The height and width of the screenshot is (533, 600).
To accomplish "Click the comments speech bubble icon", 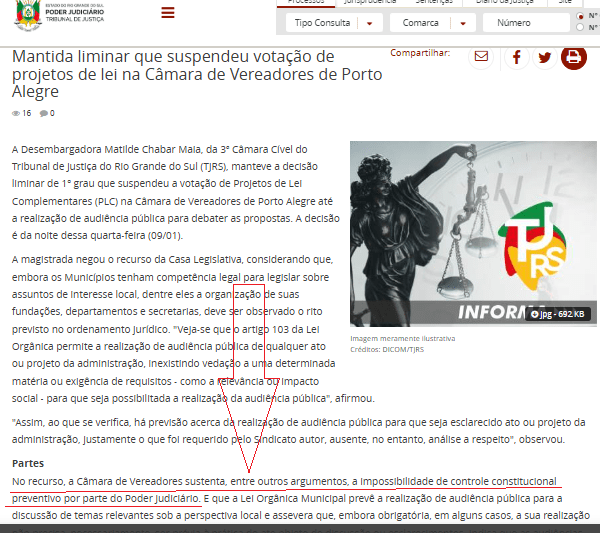I will [x=44, y=114].
